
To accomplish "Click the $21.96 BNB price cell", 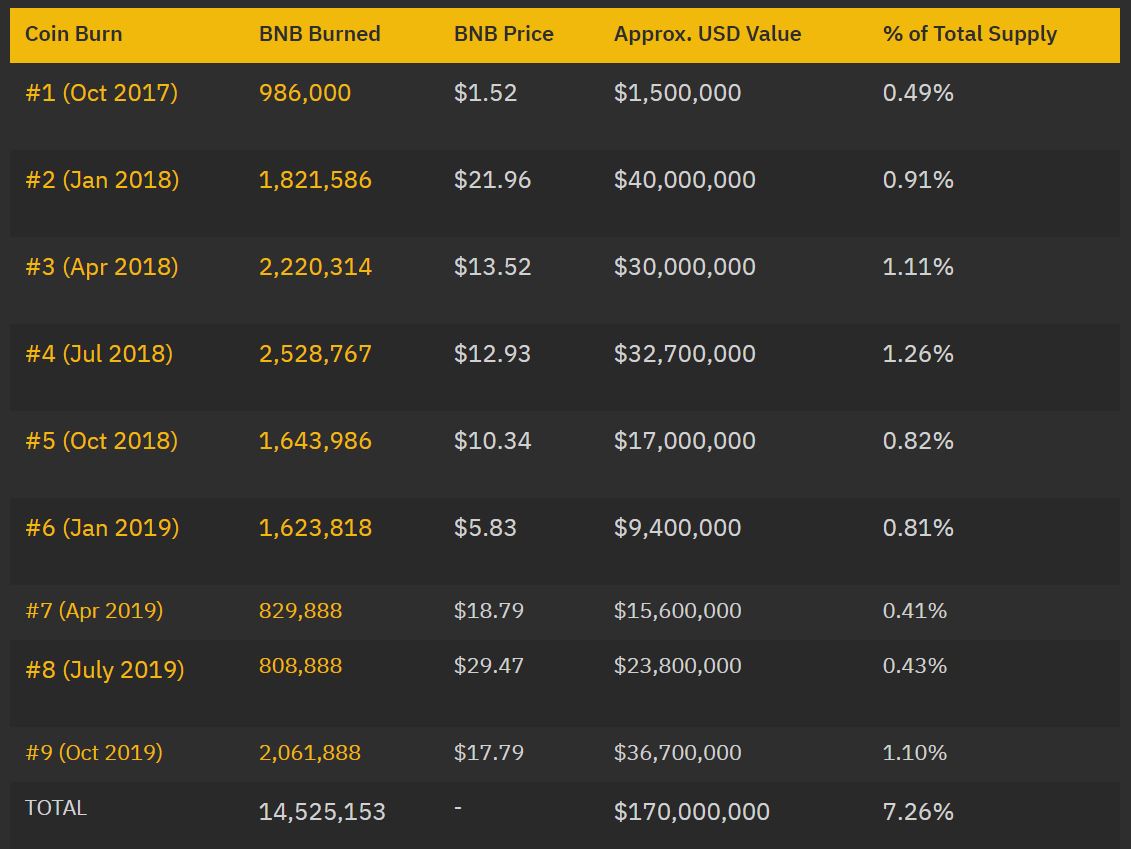I will pyautogui.click(x=492, y=180).
